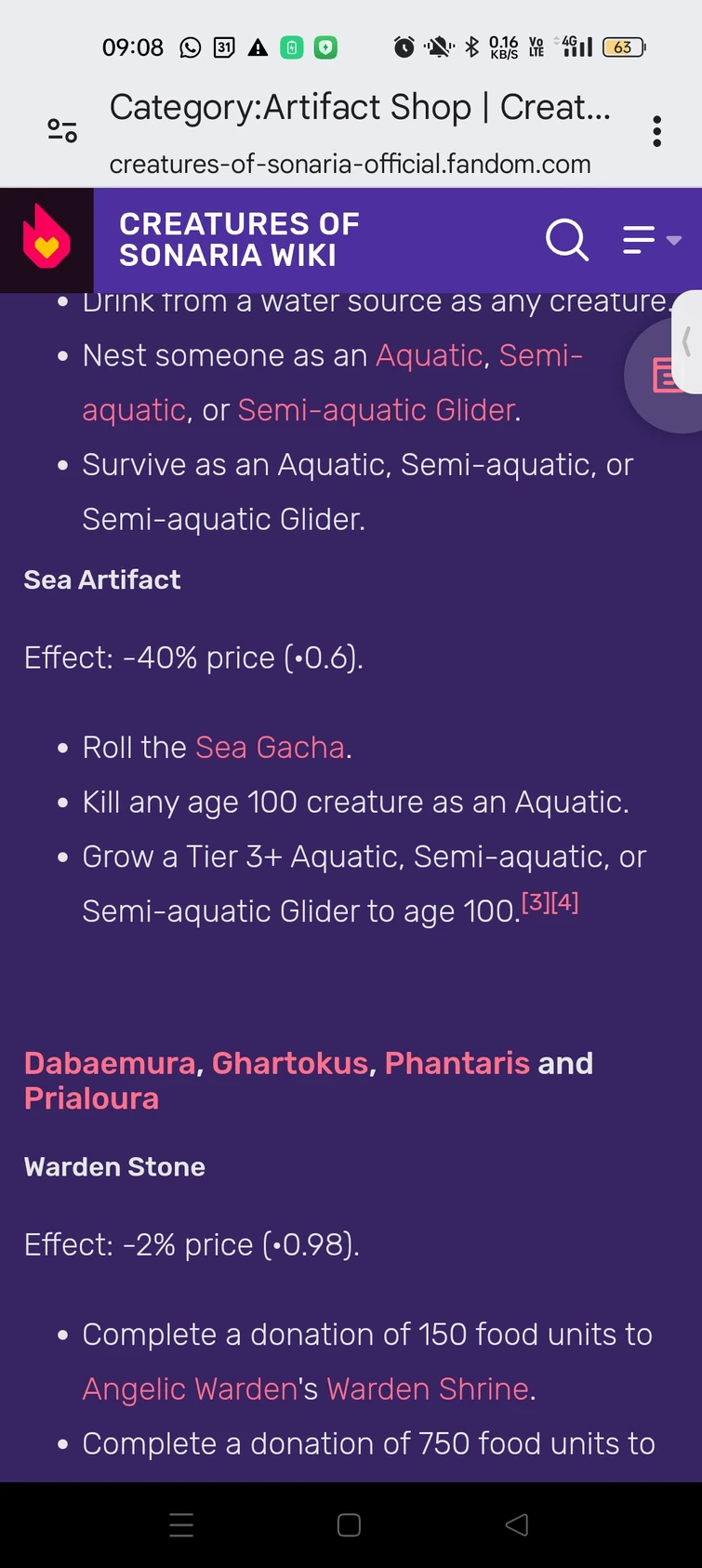Open the Sea Gacha link
Viewport: 702px width, 1568px height.
coord(270,748)
